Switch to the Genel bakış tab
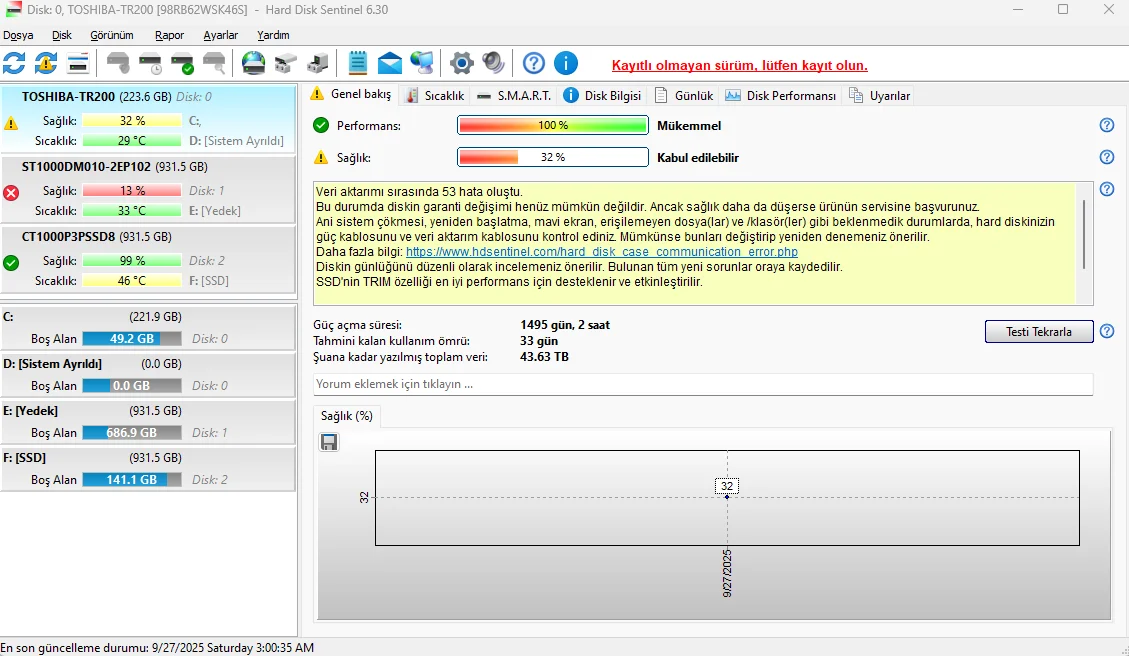1129x656 pixels. tap(351, 94)
